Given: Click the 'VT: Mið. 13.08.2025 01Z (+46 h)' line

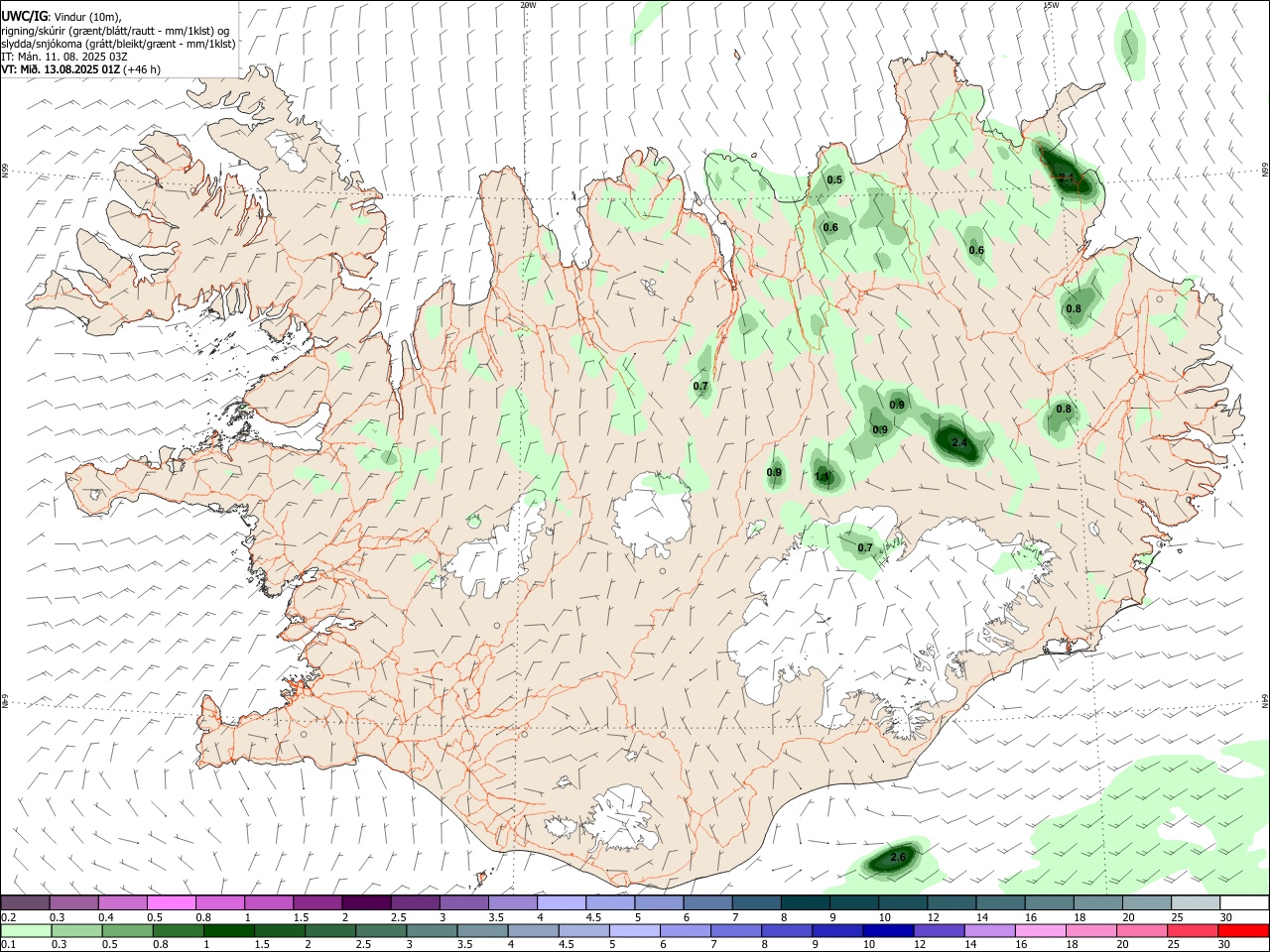Looking at the screenshot, I should click(x=80, y=69).
